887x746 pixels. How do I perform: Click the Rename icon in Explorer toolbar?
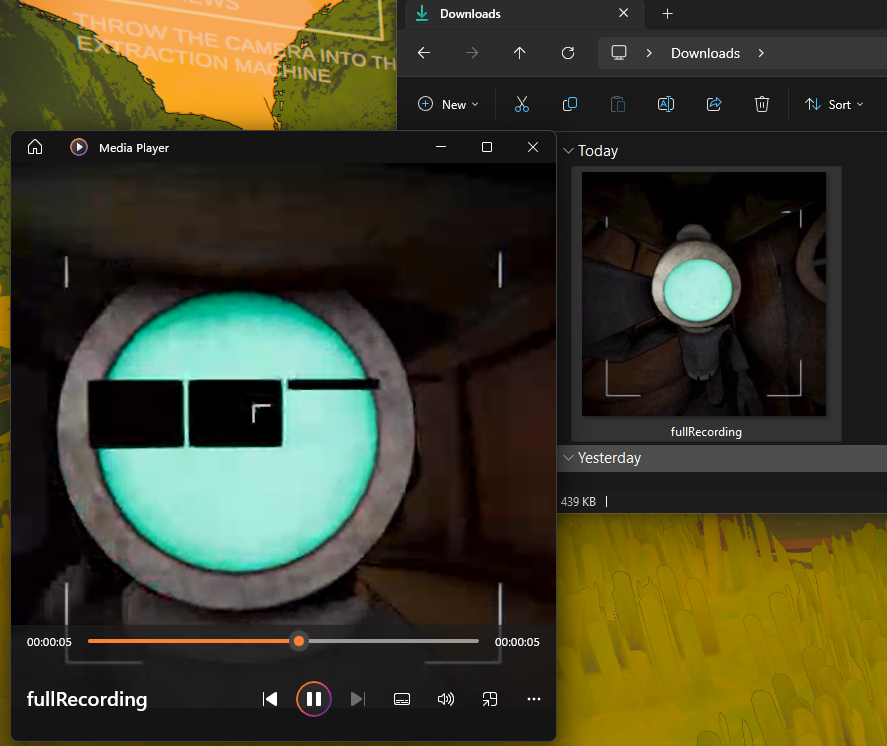click(665, 104)
